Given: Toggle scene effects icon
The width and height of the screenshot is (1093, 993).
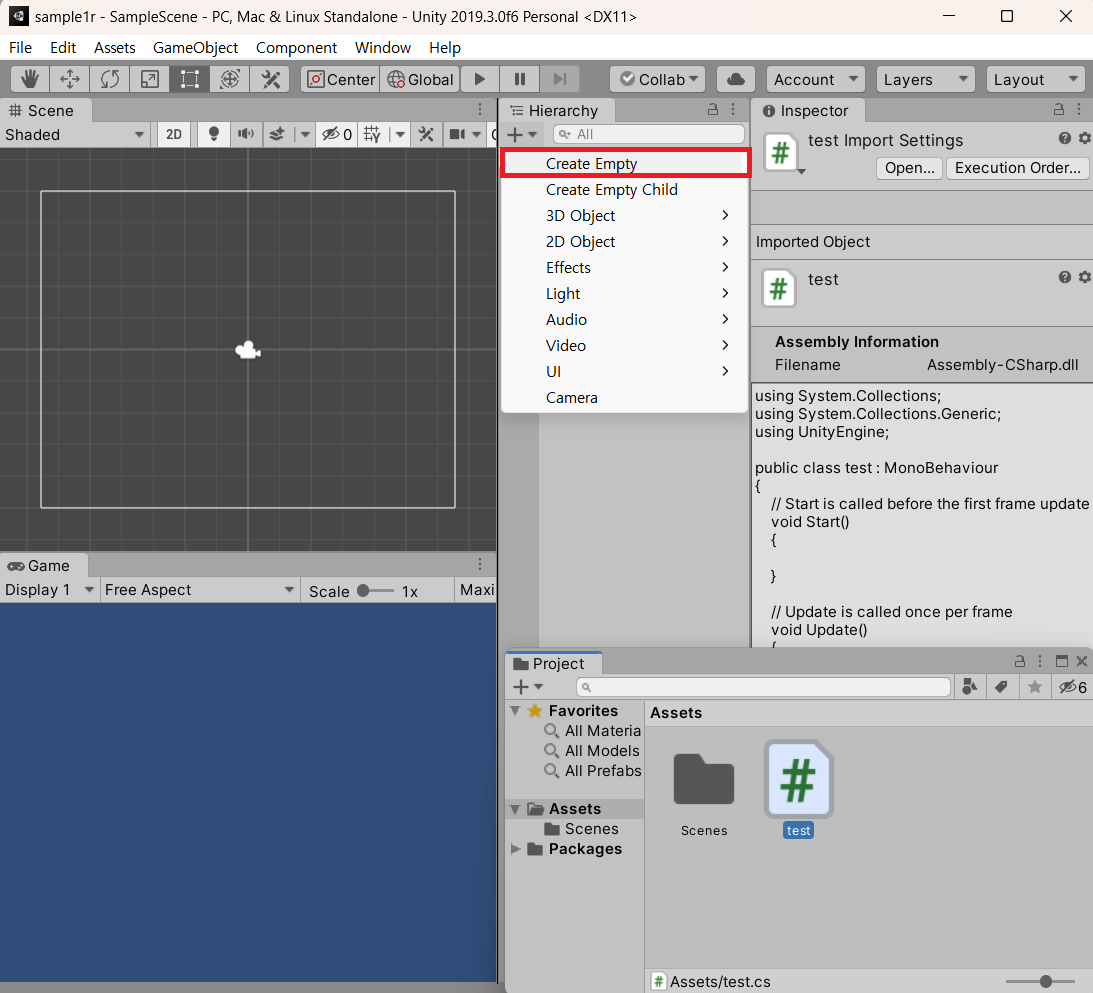Looking at the screenshot, I should pyautogui.click(x=277, y=134).
